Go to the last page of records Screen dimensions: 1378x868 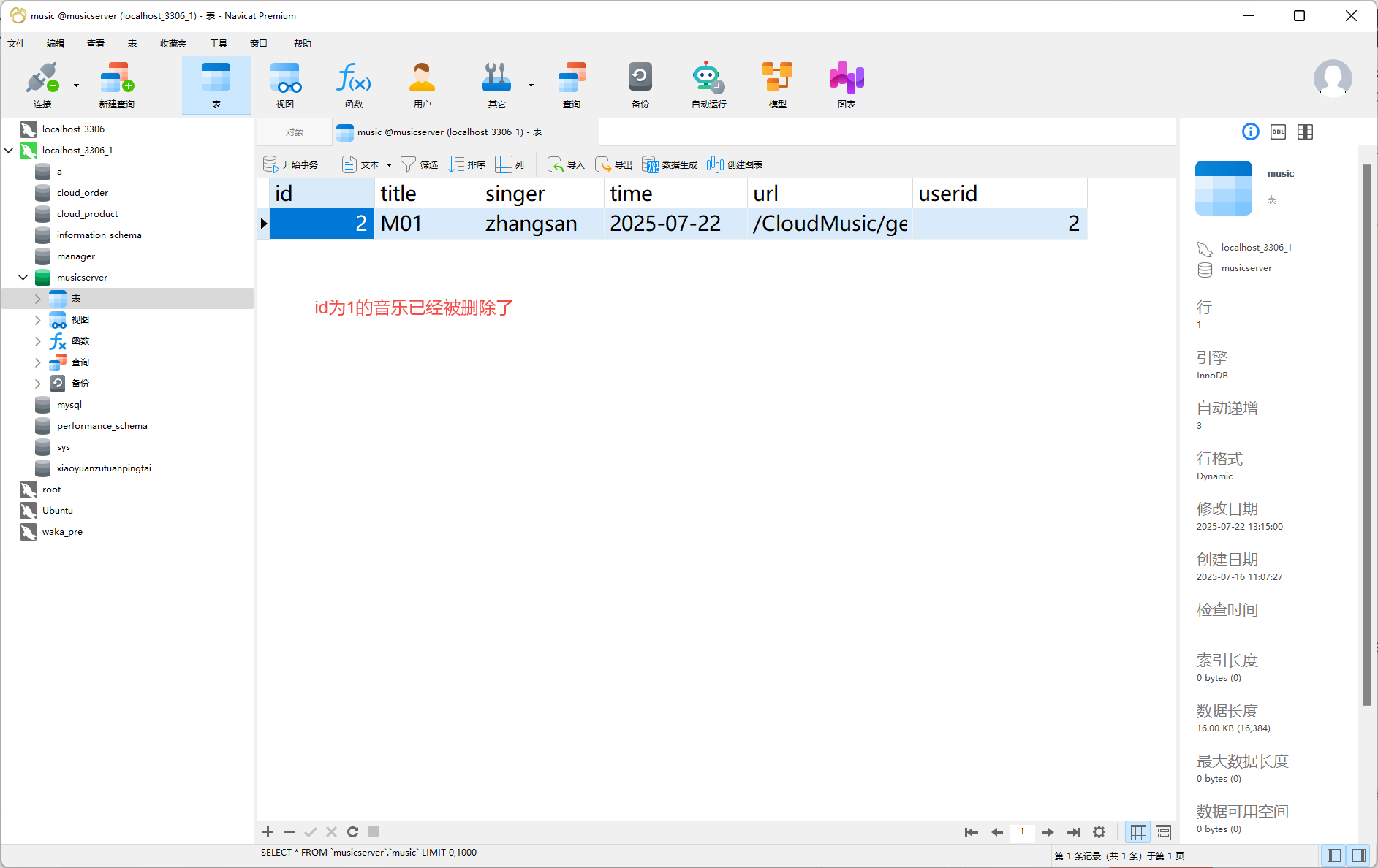tap(1073, 831)
